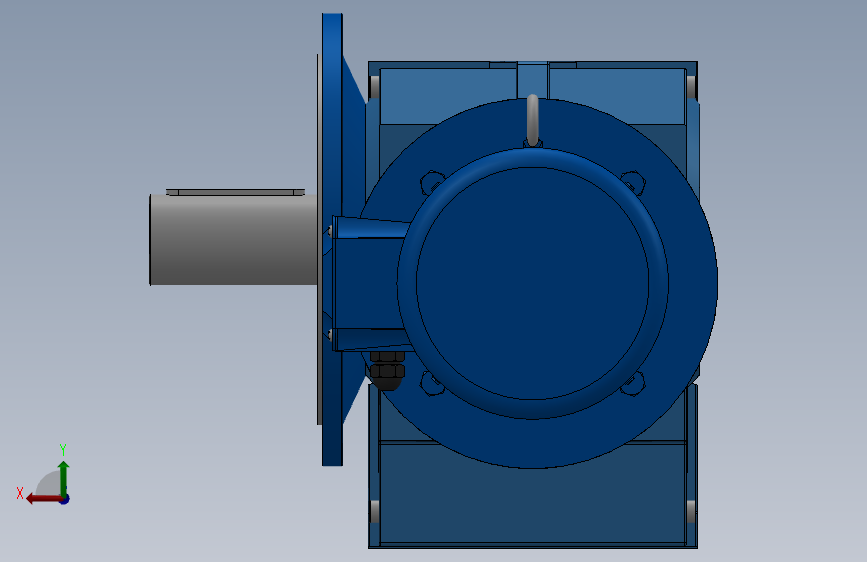Image resolution: width=867 pixels, height=562 pixels.
Task: Select the tall blue mounting flange plate
Action: (x=332, y=239)
